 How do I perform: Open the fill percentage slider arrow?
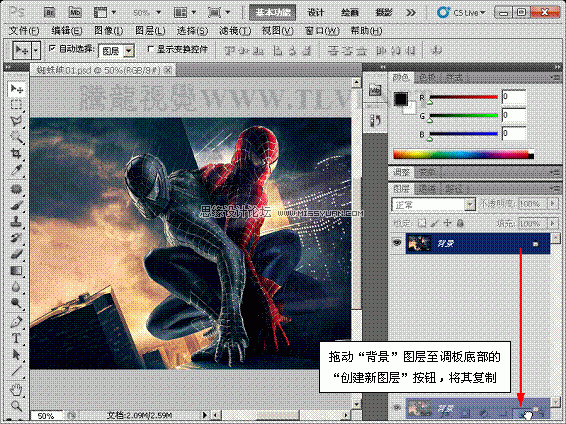coord(553,223)
